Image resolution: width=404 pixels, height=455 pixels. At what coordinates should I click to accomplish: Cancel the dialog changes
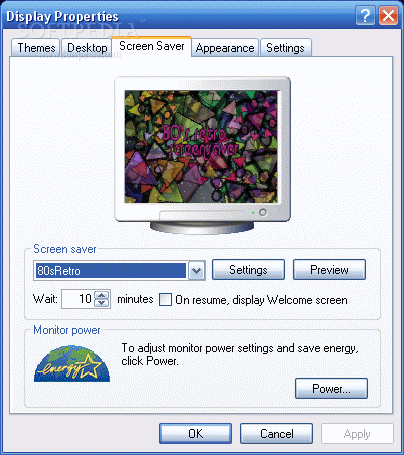[x=276, y=434]
